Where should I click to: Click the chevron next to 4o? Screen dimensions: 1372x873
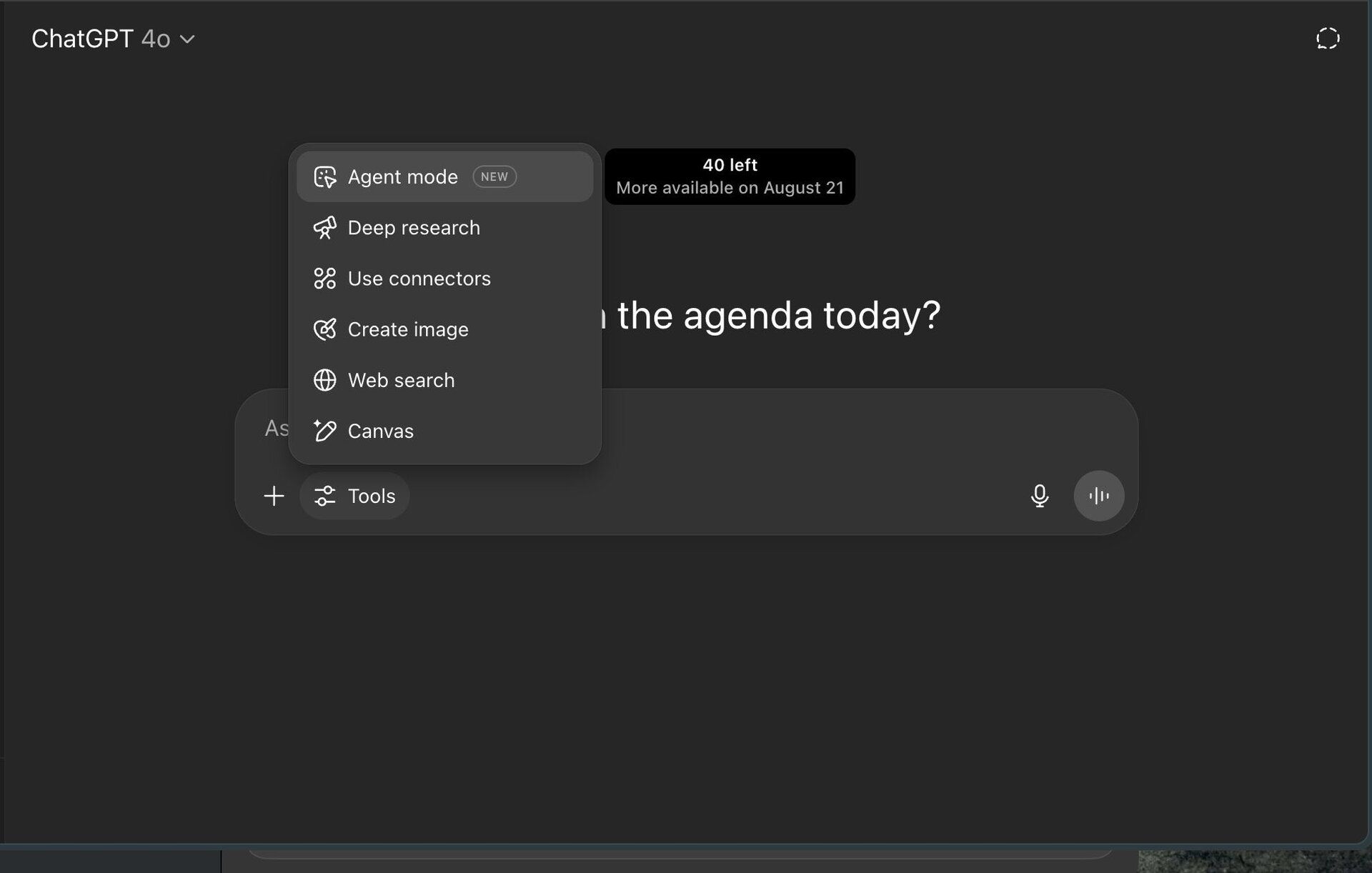(187, 39)
